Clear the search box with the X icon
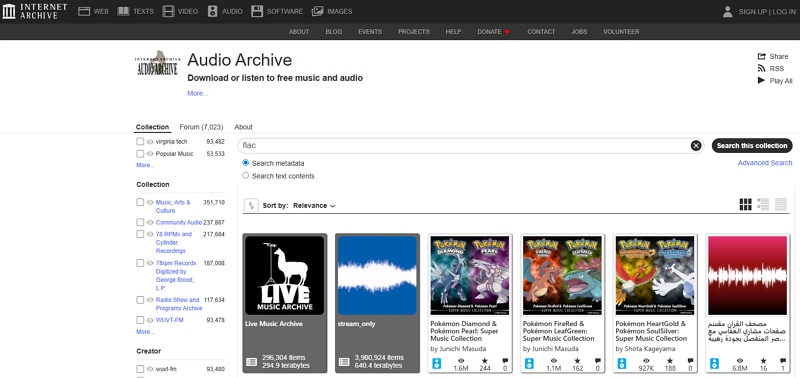Screen dimensions: 800x378 696,146
